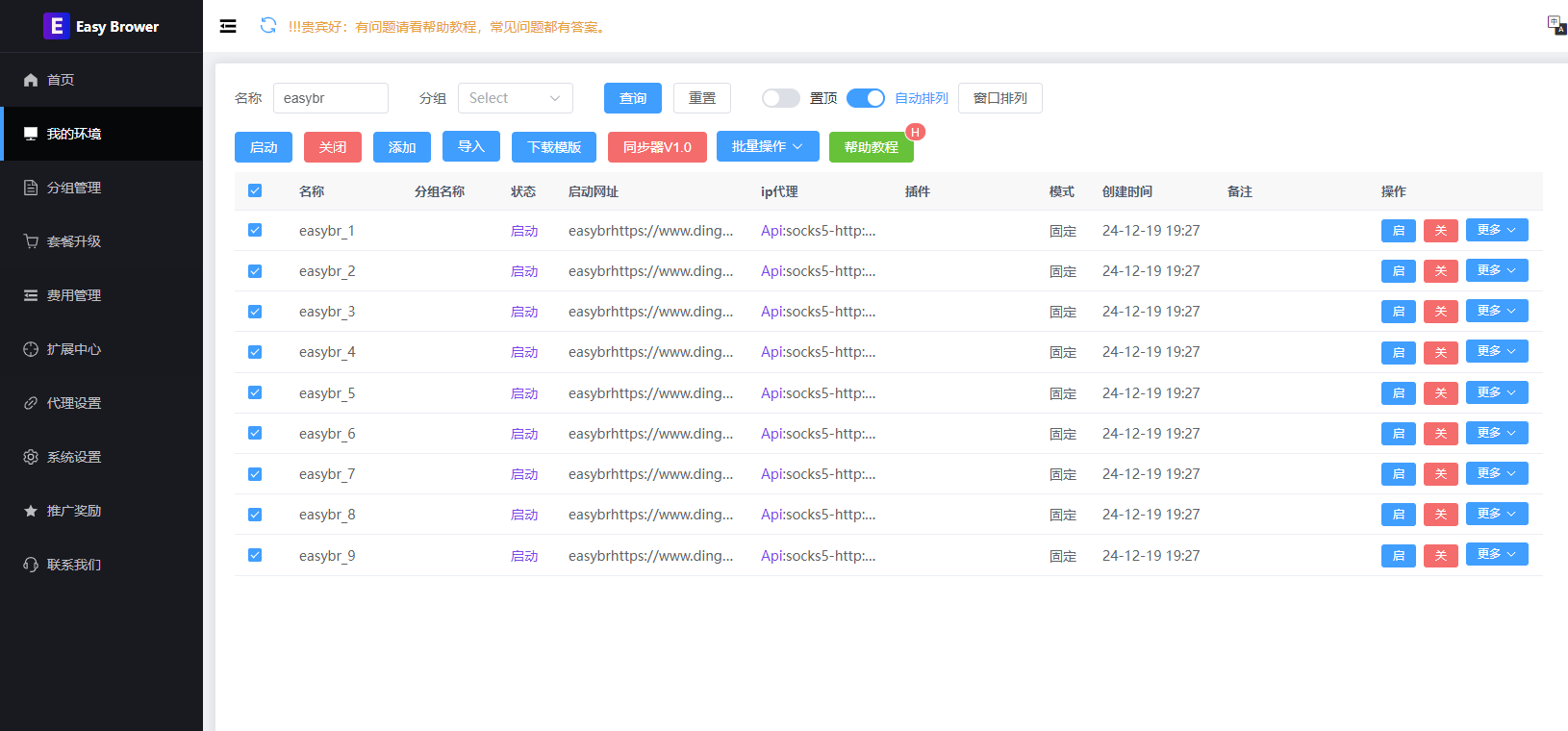
Task: Expand 更多 menu for easybr_2
Action: [x=1497, y=270]
